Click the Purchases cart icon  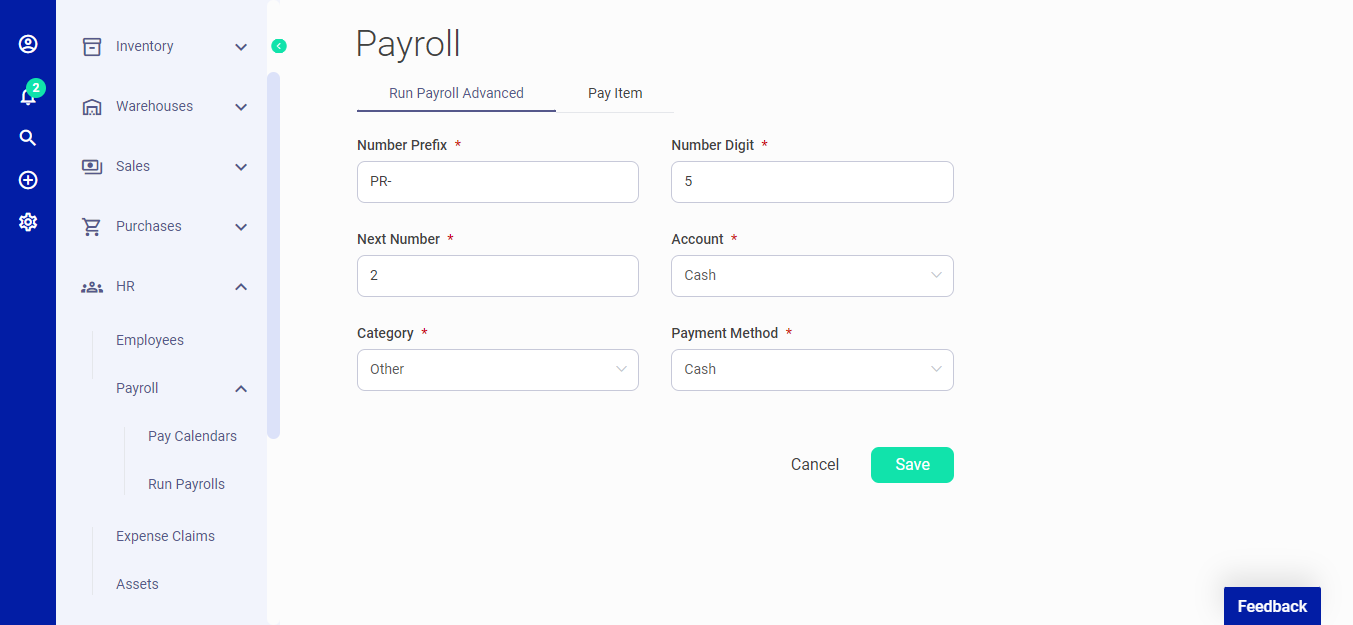(91, 226)
